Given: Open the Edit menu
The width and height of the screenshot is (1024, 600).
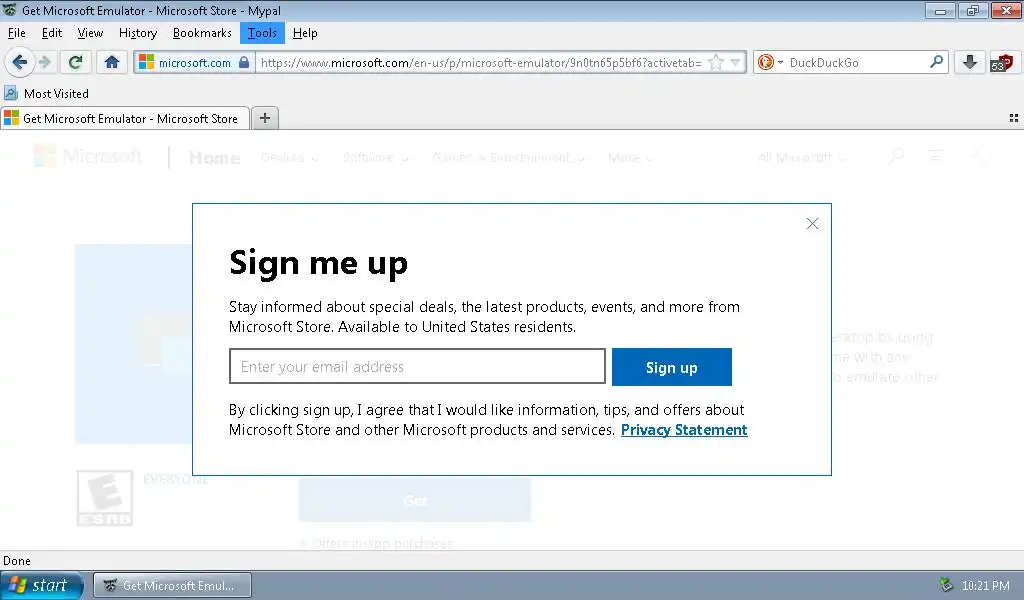Looking at the screenshot, I should 52,33.
